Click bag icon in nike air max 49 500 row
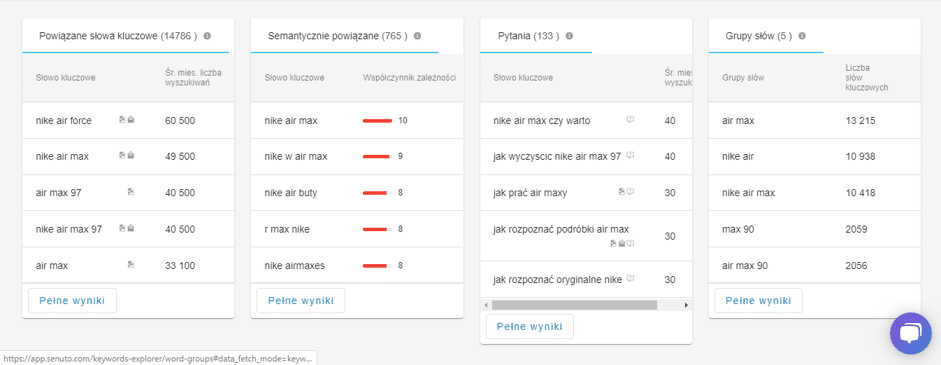Image resolution: width=941 pixels, height=365 pixels. tap(131, 155)
